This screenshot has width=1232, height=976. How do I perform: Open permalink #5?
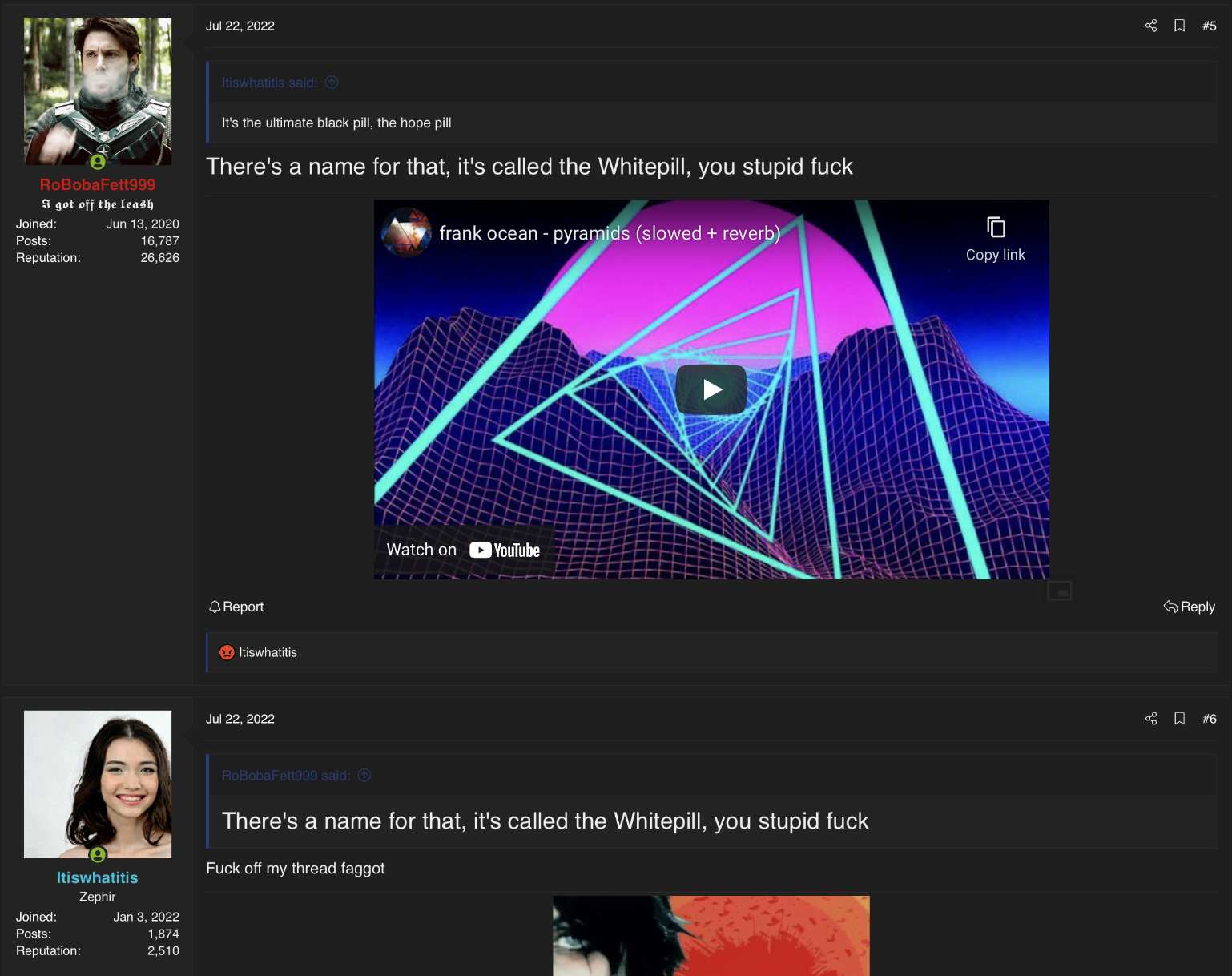(x=1210, y=26)
